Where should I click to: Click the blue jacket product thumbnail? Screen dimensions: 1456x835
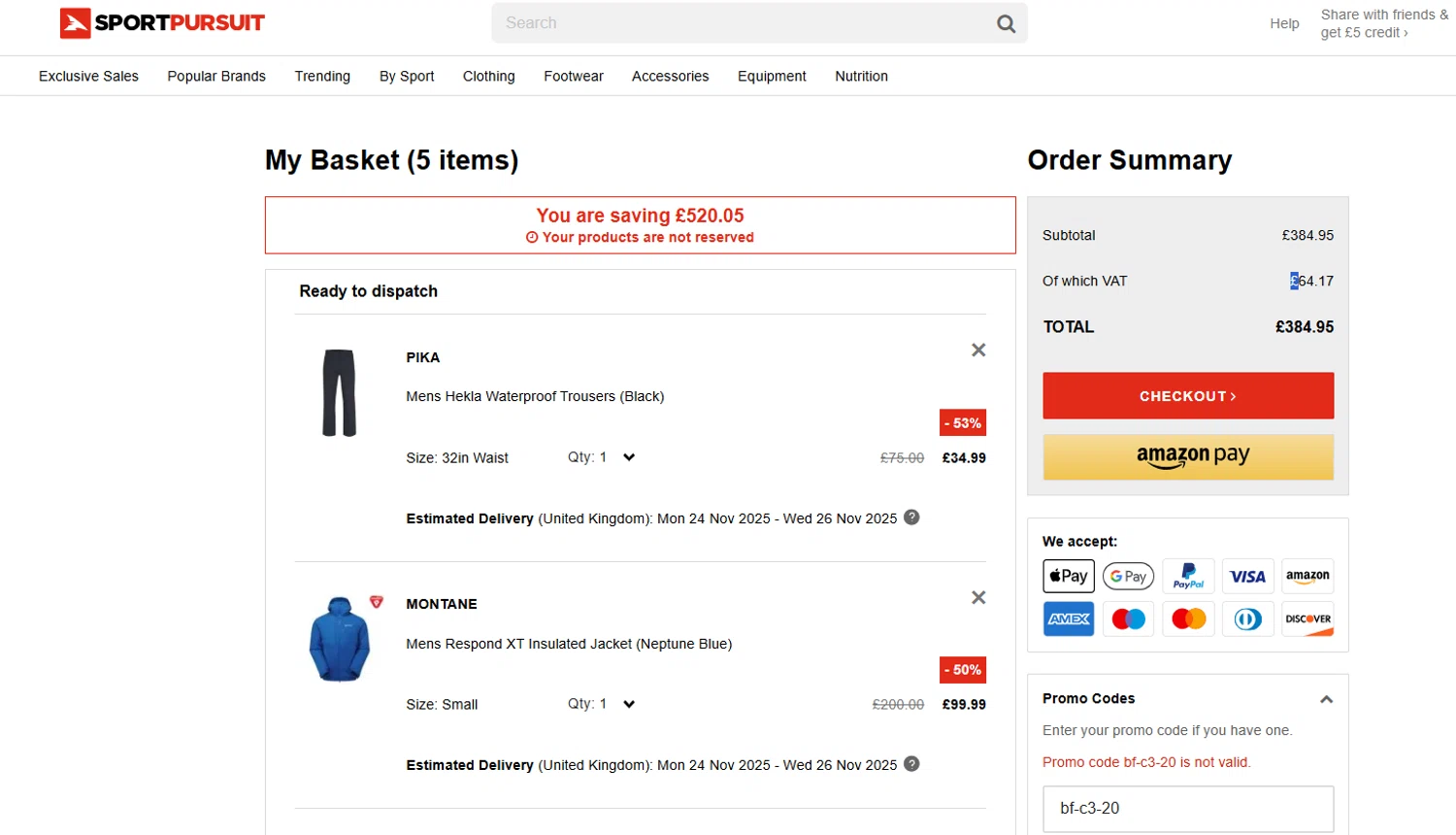[340, 640]
